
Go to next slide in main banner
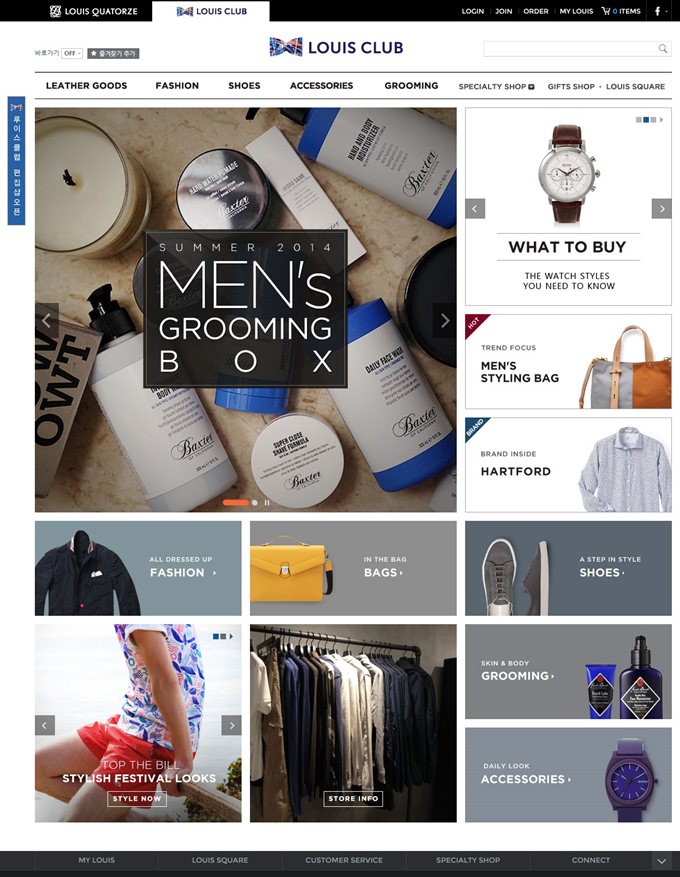[x=445, y=320]
